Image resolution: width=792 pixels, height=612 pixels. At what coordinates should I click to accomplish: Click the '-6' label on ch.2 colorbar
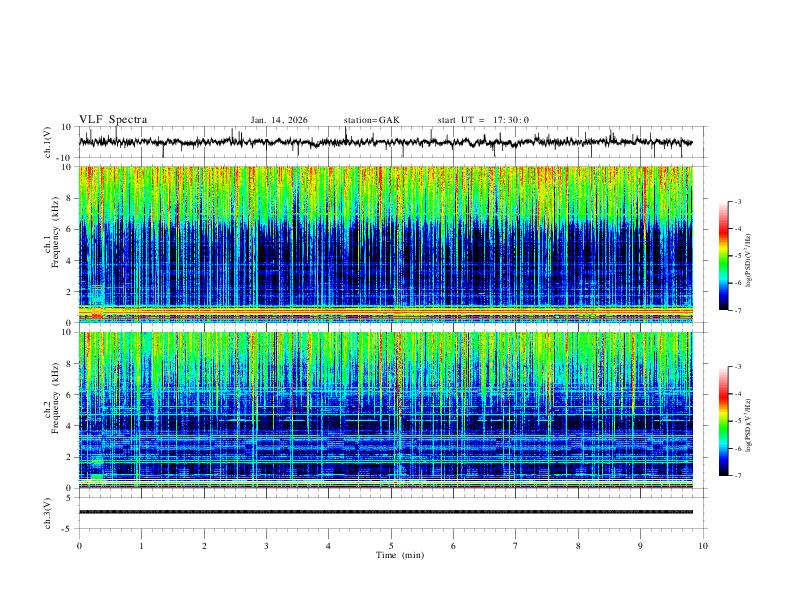coord(737,448)
